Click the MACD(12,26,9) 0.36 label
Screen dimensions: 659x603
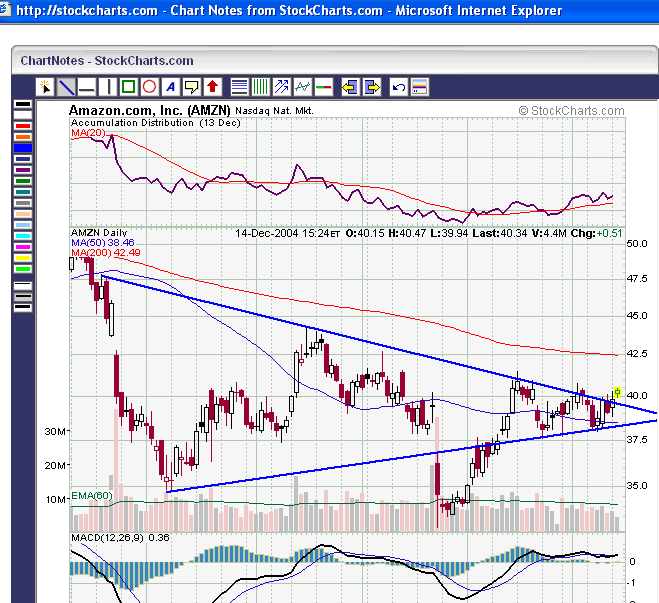pyautogui.click(x=120, y=538)
